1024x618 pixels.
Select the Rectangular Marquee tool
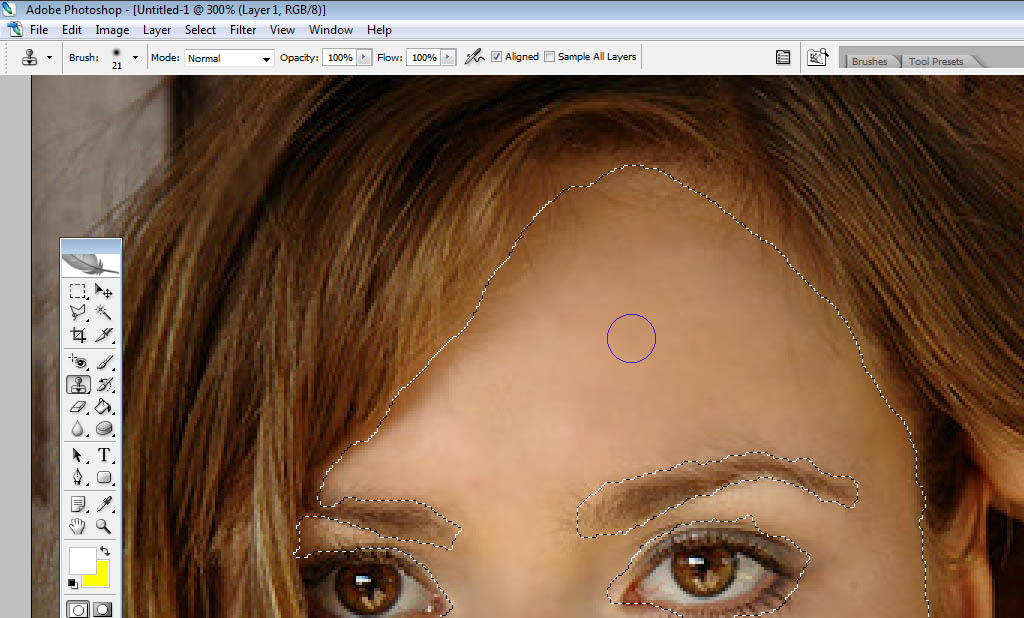[78, 291]
